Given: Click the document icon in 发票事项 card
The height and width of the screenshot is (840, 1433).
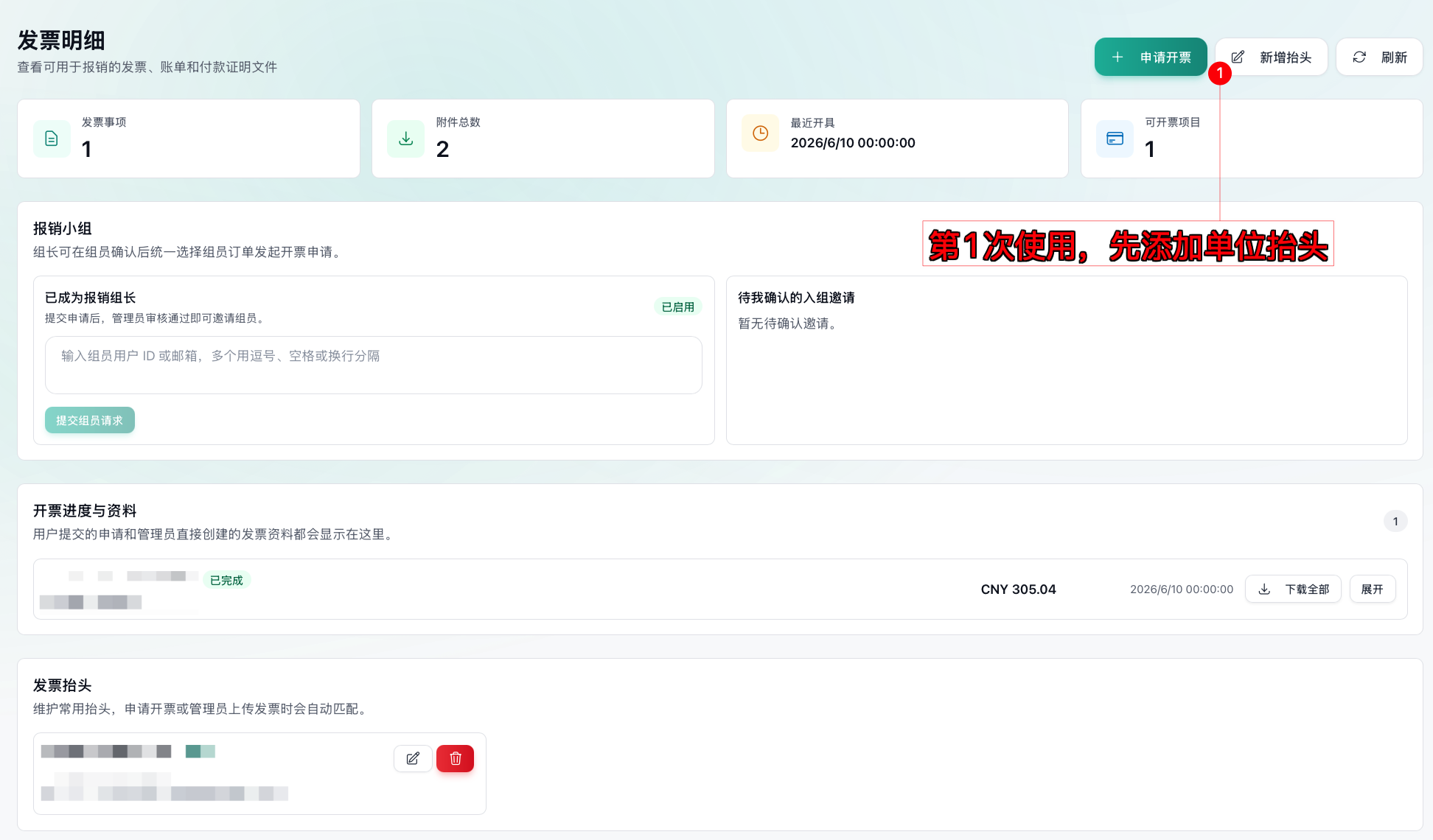Looking at the screenshot, I should tap(52, 139).
